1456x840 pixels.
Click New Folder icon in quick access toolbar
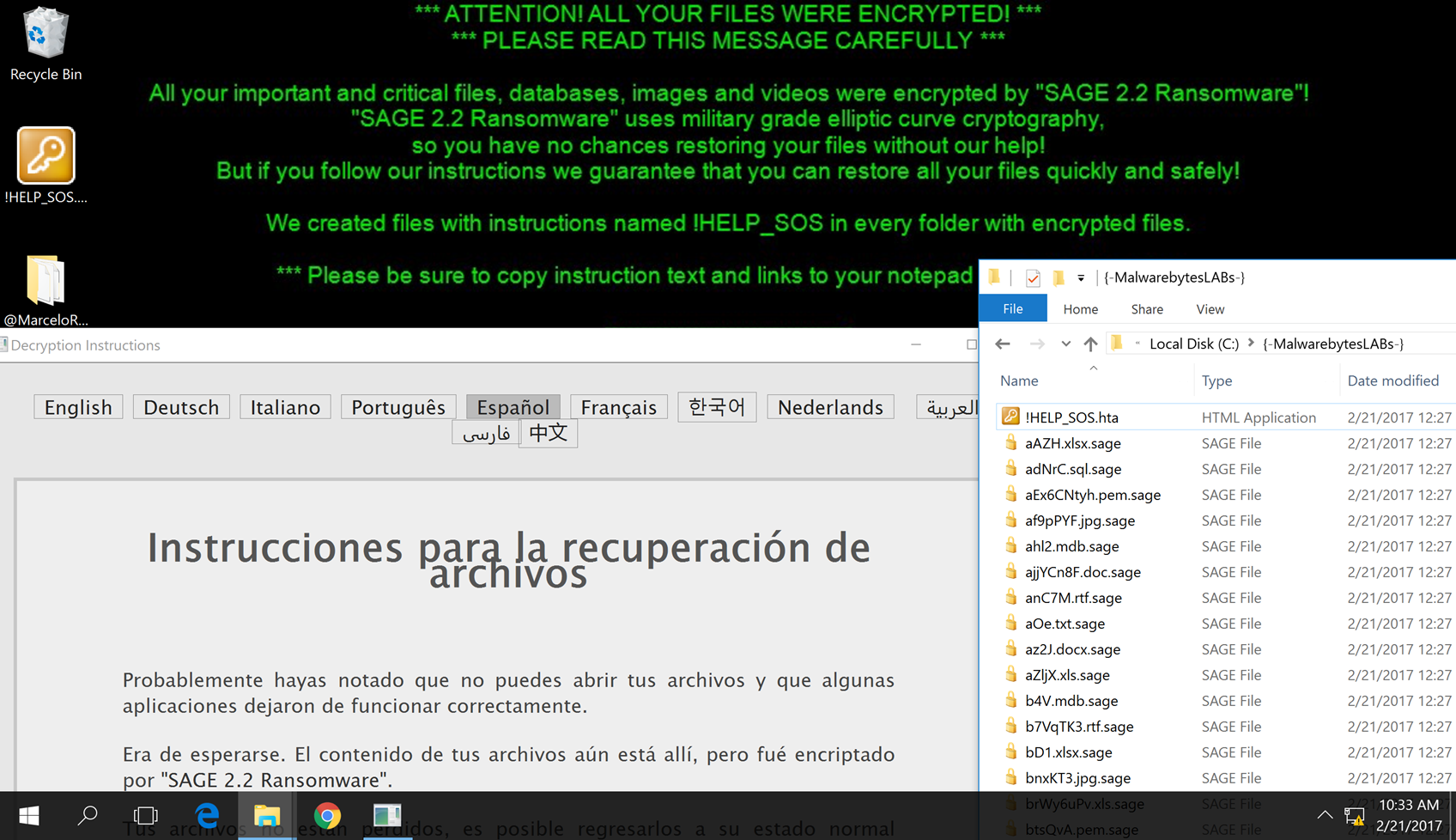click(x=1059, y=277)
